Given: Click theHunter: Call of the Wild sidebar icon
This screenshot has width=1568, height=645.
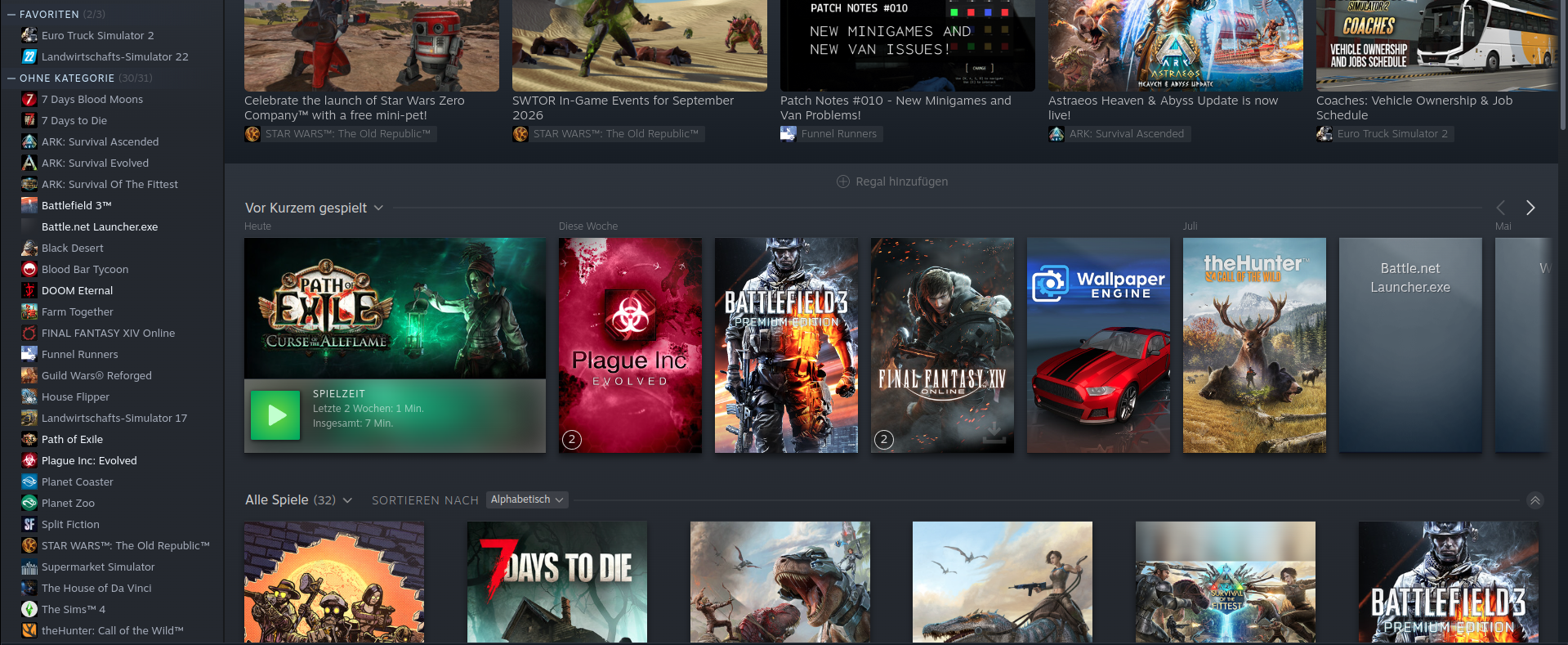Looking at the screenshot, I should tap(29, 630).
